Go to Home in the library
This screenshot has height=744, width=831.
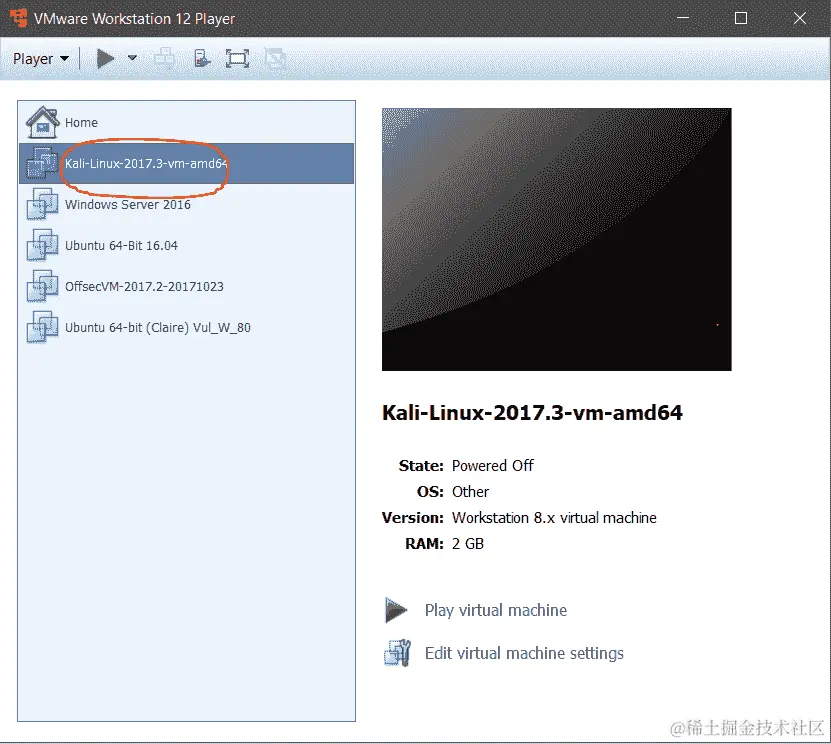(x=81, y=122)
